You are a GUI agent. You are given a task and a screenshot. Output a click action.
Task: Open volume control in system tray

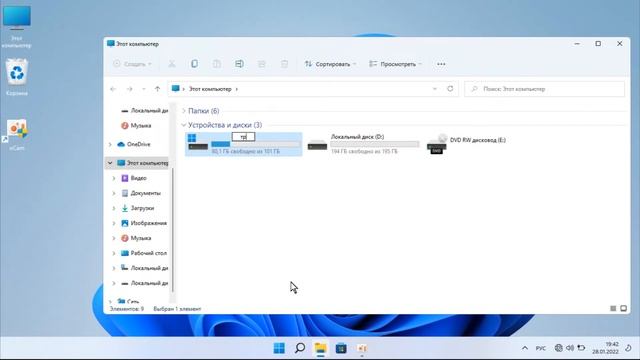(x=570, y=348)
